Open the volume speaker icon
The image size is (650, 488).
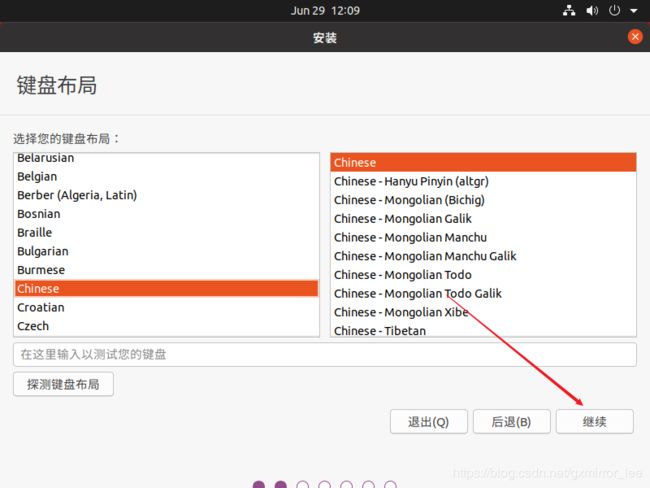[592, 11]
